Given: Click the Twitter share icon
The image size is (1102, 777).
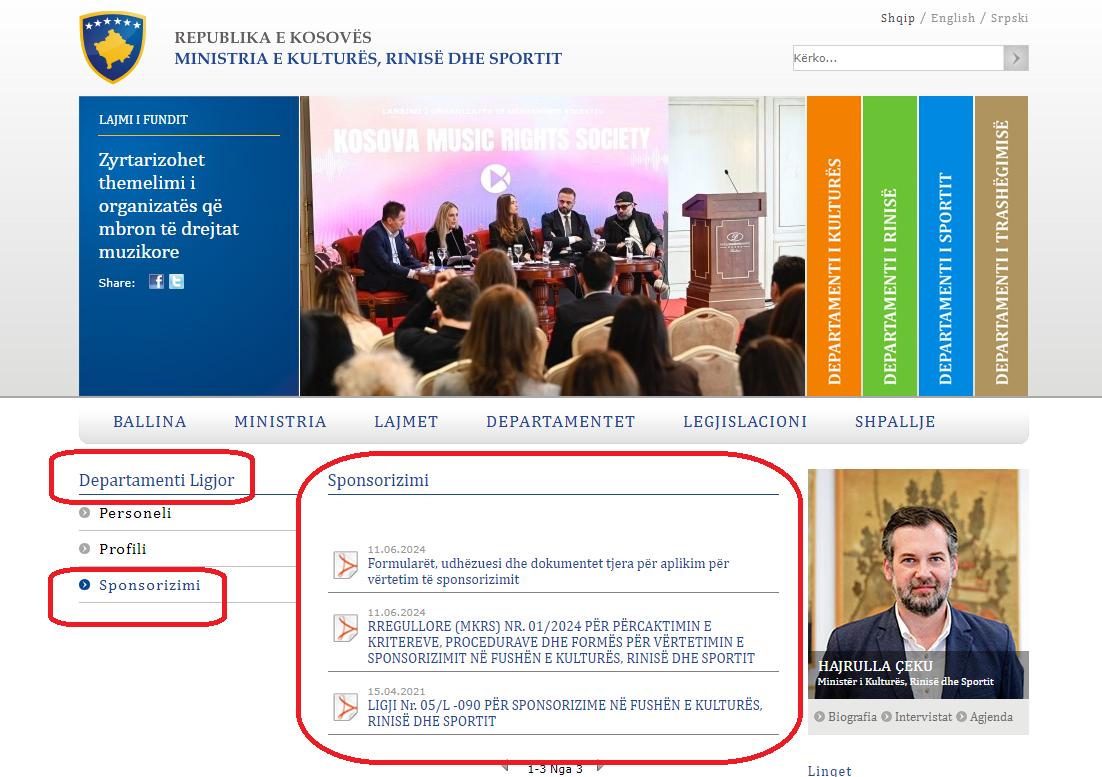Looking at the screenshot, I should pos(176,282).
